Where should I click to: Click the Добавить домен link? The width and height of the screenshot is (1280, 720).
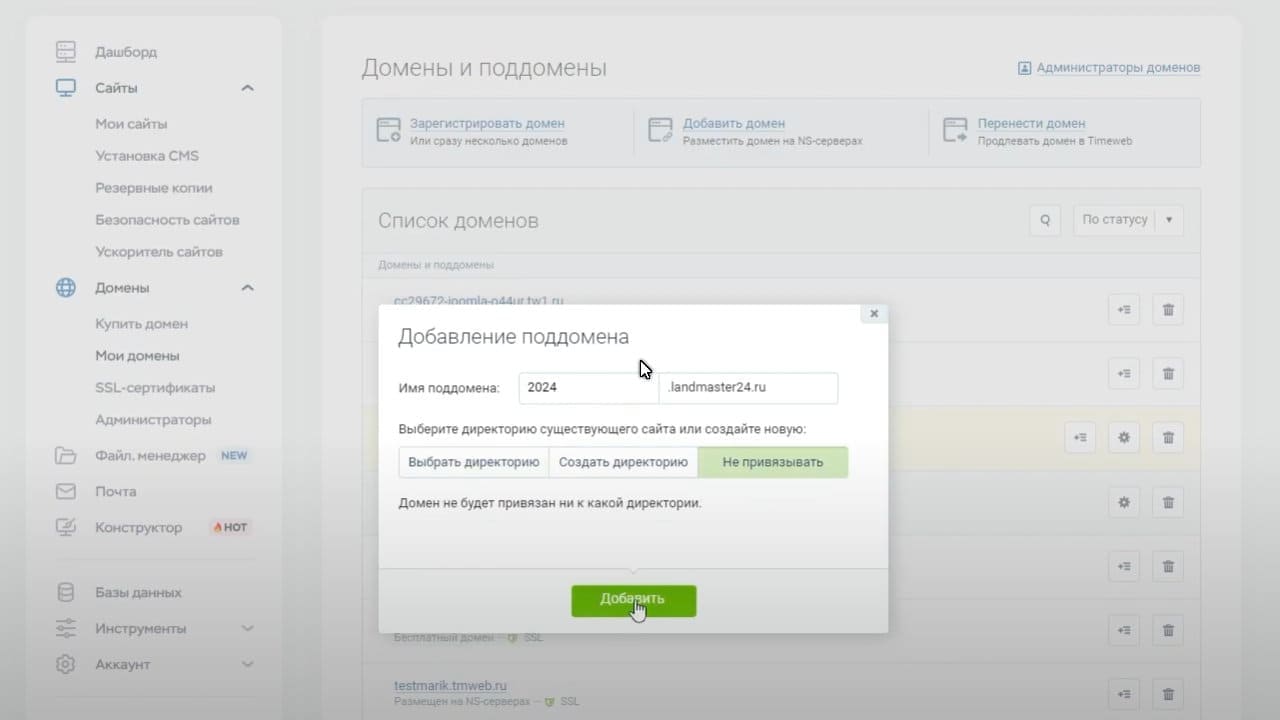pos(734,123)
